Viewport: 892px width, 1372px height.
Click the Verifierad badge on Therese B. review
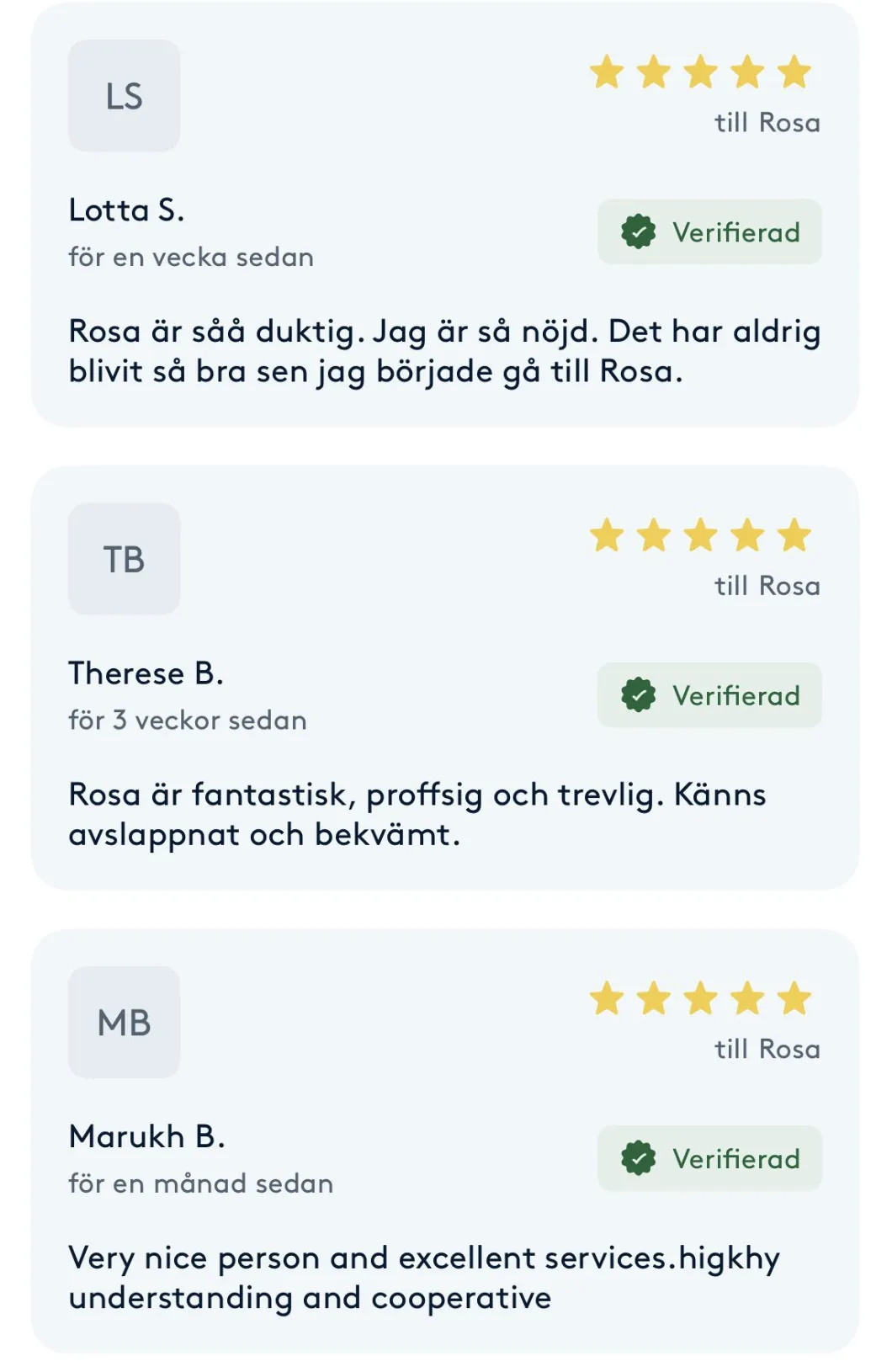pos(709,695)
